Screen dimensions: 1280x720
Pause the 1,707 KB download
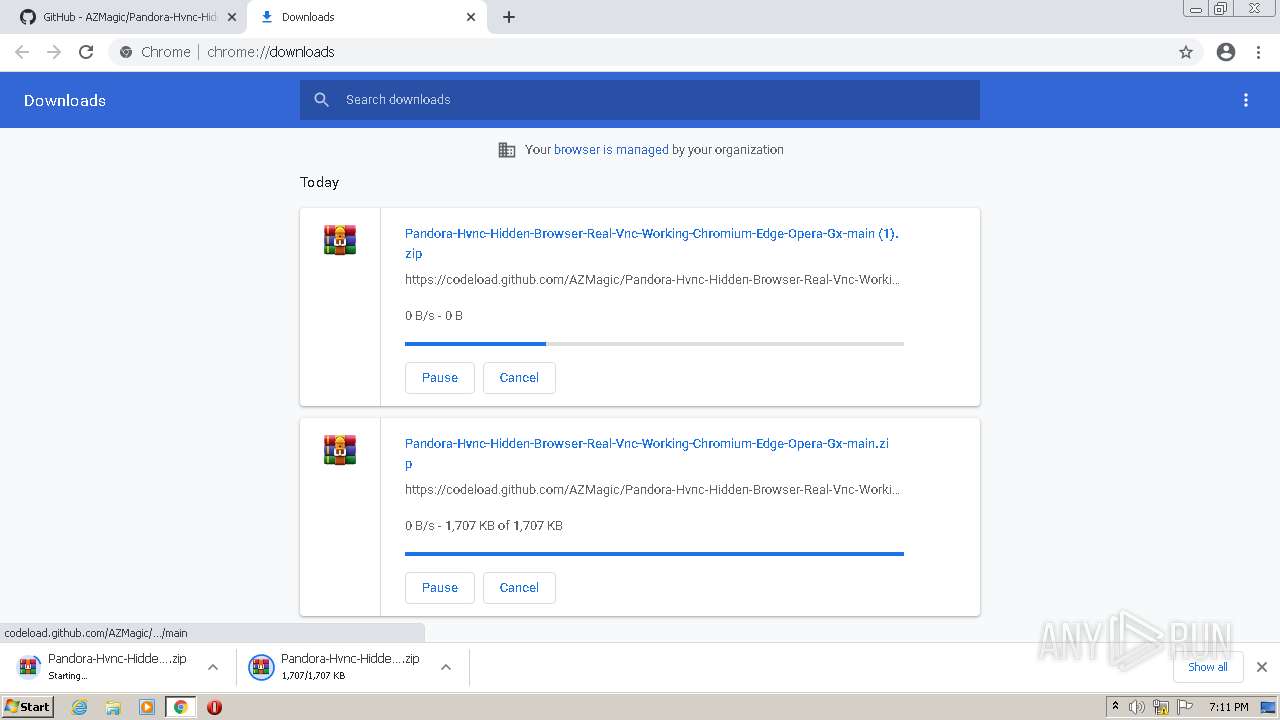coord(440,588)
